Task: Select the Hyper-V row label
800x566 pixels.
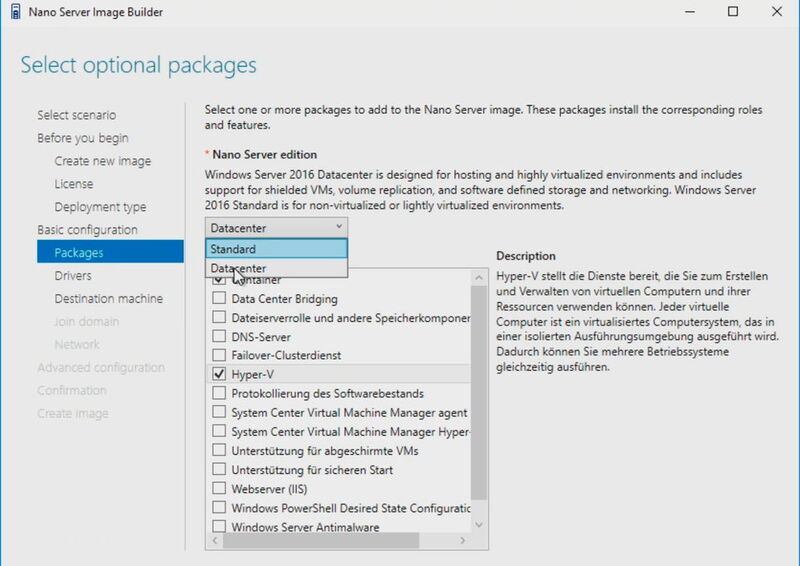Action: coord(253,374)
